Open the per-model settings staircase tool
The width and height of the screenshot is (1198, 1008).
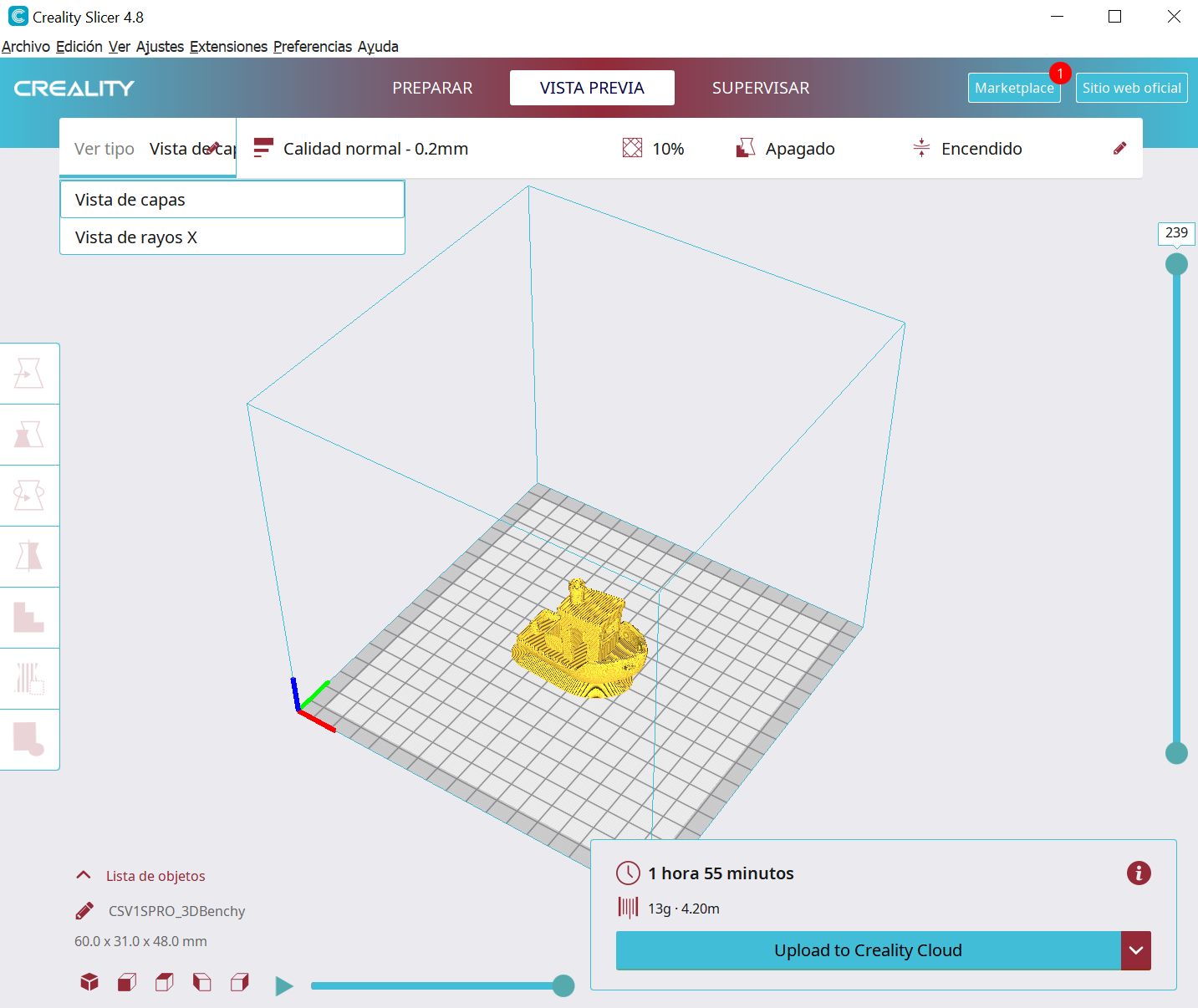click(x=28, y=618)
